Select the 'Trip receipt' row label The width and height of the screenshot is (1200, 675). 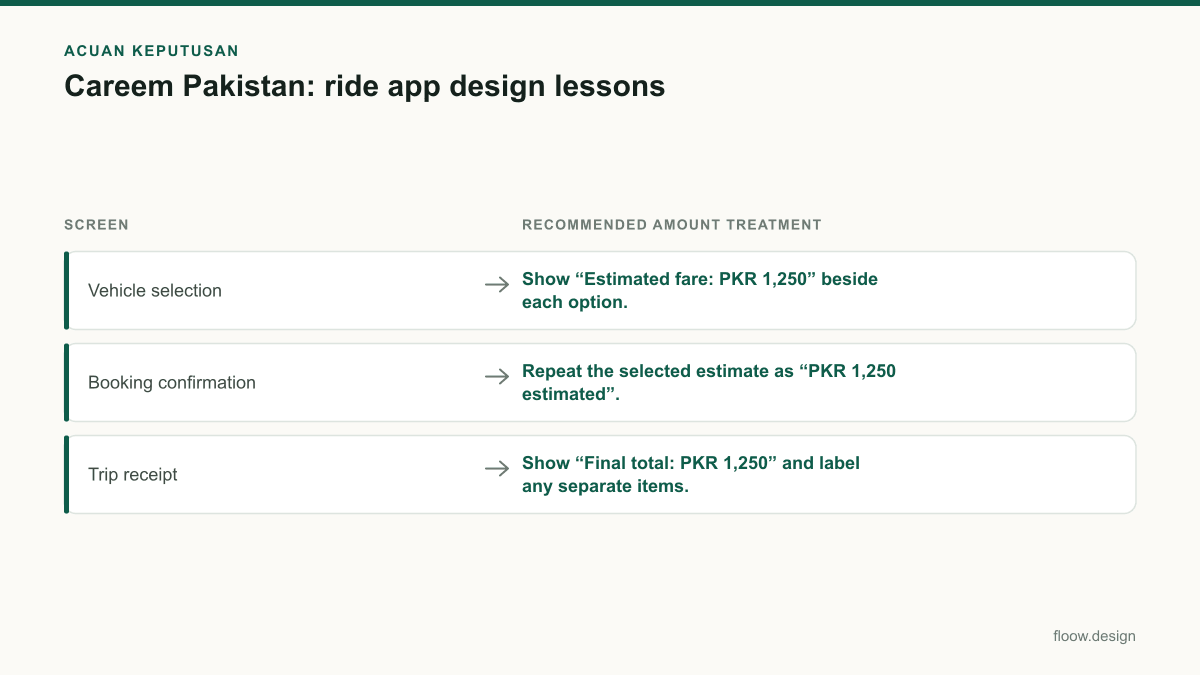pyautogui.click(x=133, y=475)
